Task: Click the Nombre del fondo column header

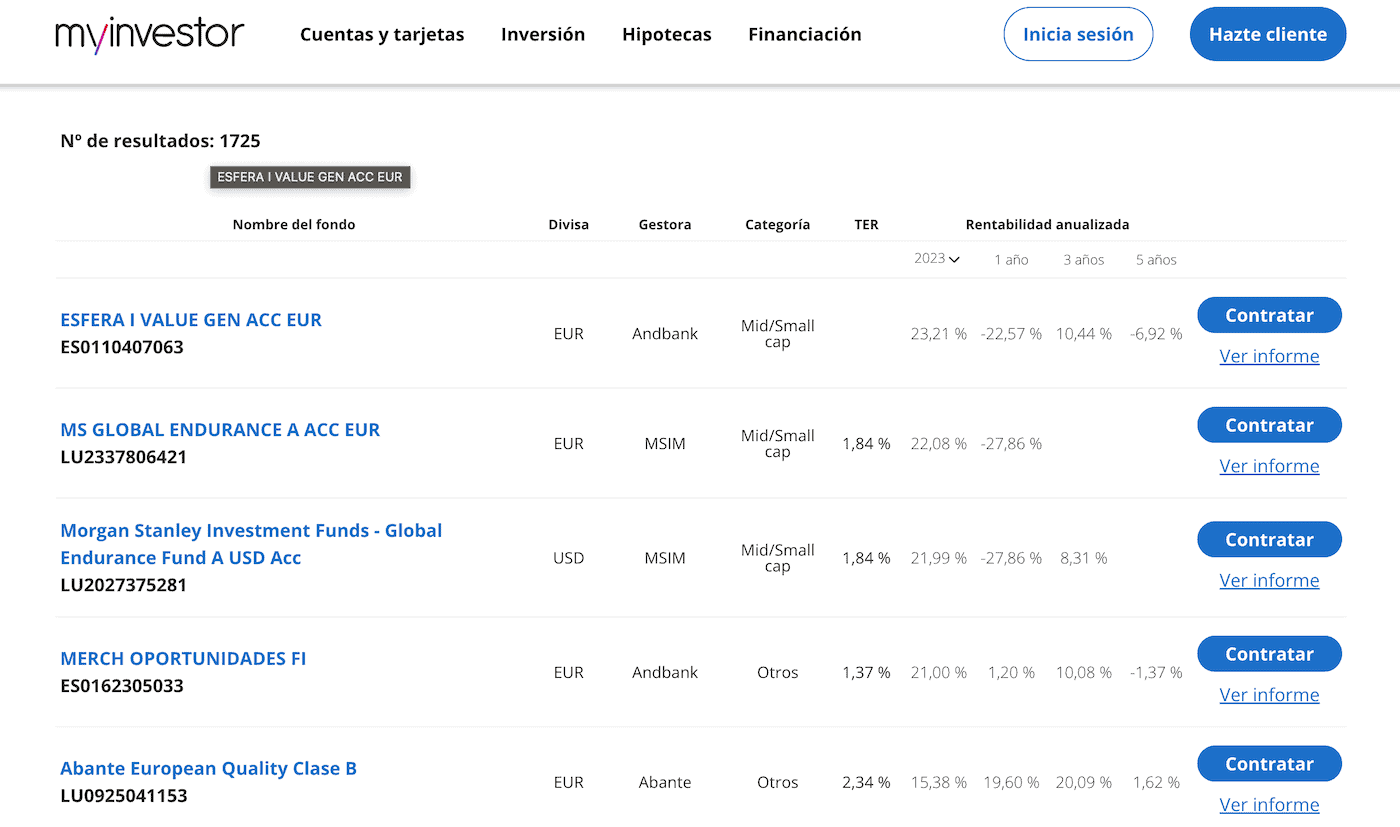Action: coord(294,224)
